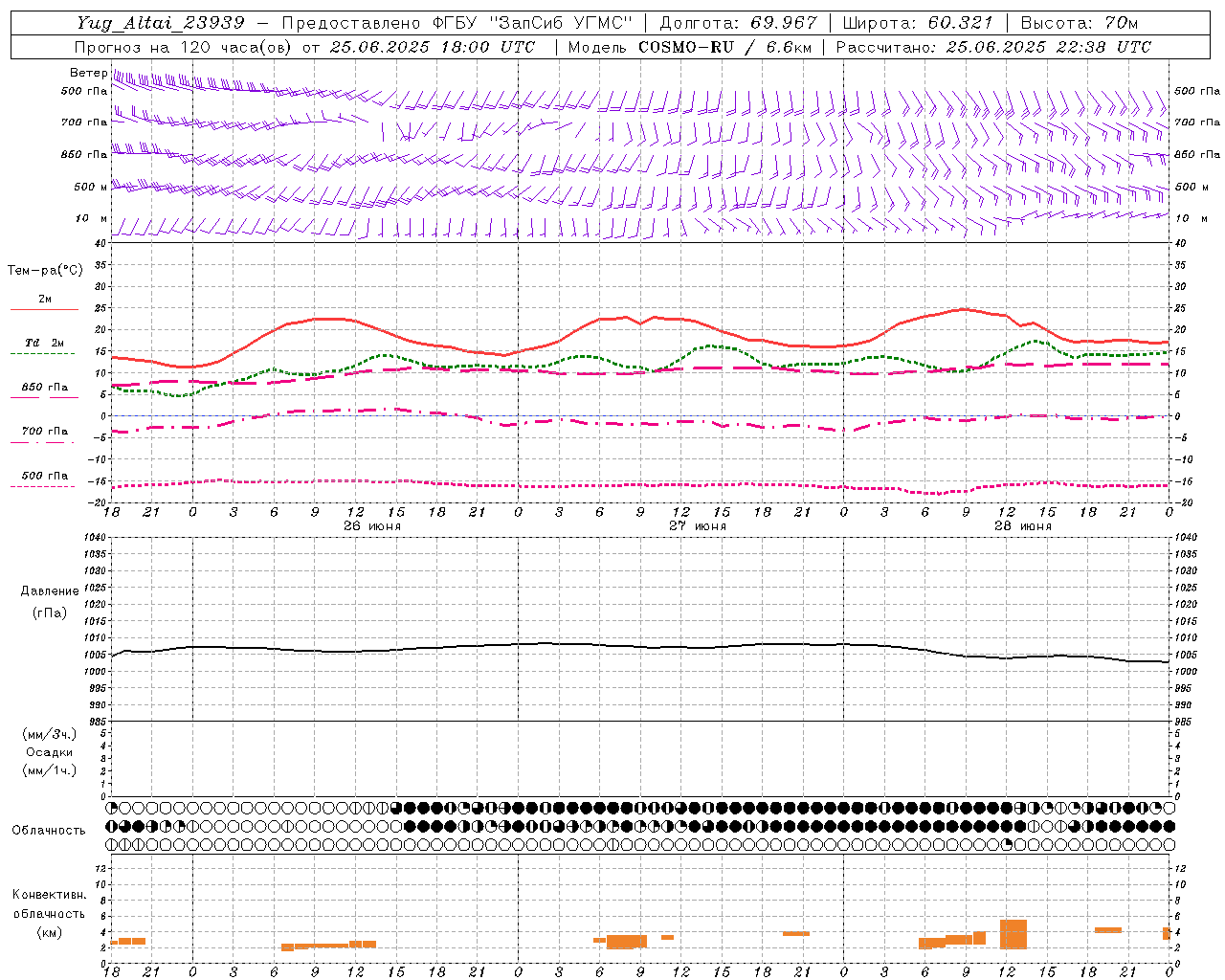Click the 26 июня date label
This screenshot has width=1225, height=980.
click(x=372, y=526)
